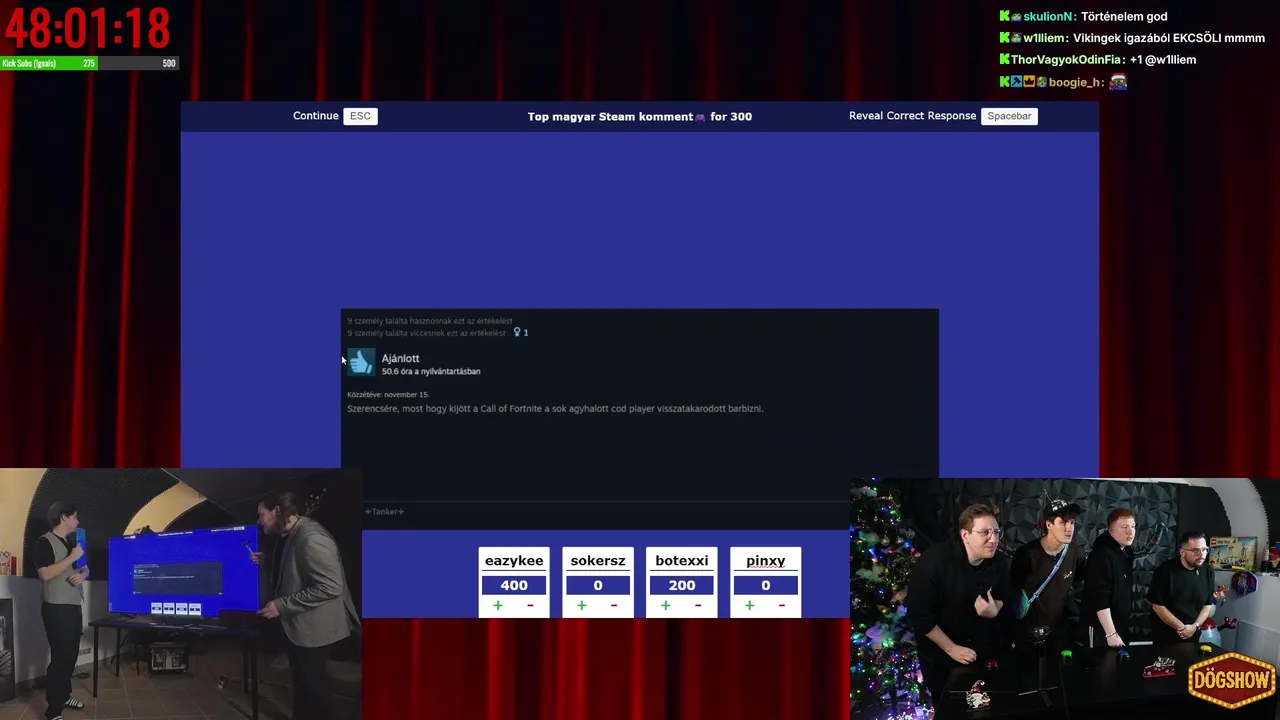Click the Spacebar key button to reveal response

(1009, 116)
